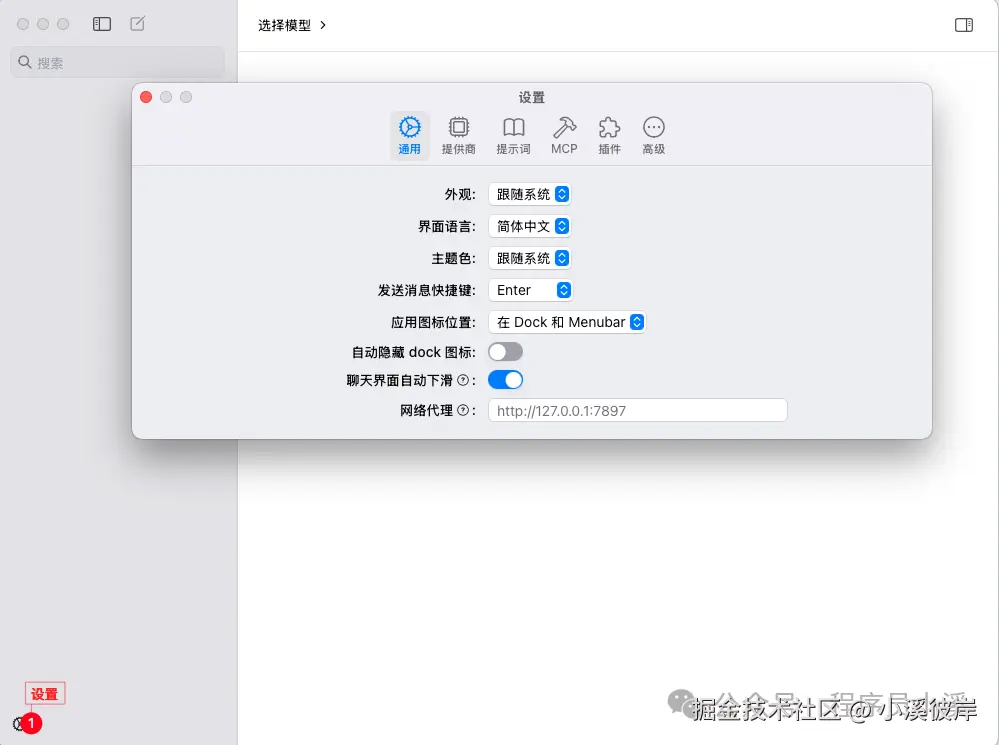Click the 网络代理 proxy address input field
Screen dimensions: 999x745
coord(637,409)
